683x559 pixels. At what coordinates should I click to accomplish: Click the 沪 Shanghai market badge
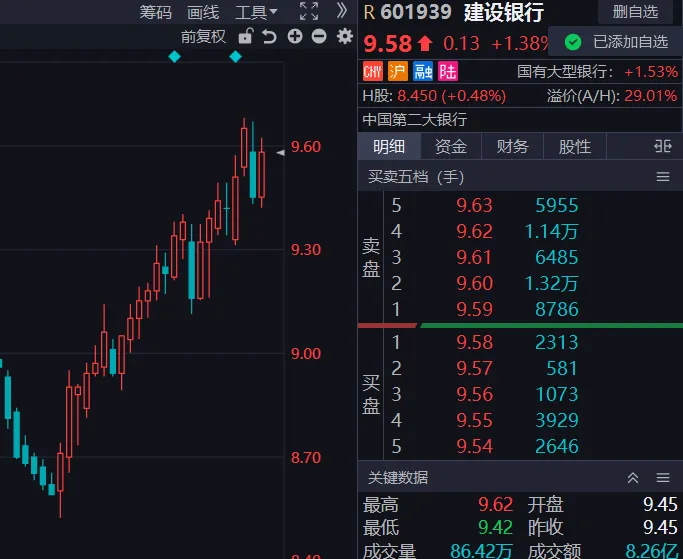(x=398, y=71)
